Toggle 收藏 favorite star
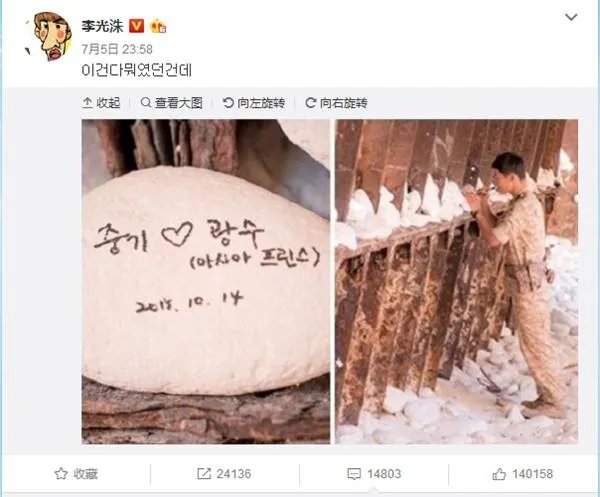The height and width of the screenshot is (497, 600). (x=76, y=474)
